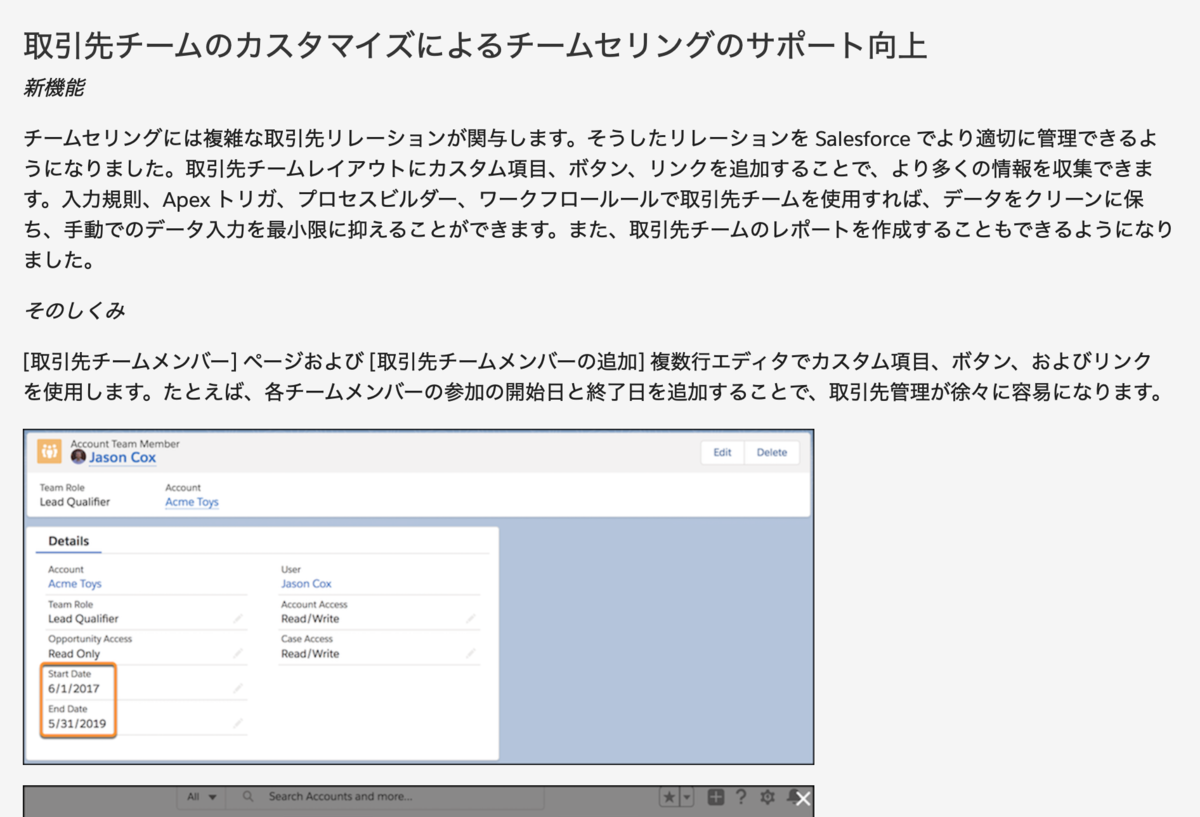This screenshot has height=817, width=1200.
Task: Click the orange Account Team Member object icon
Action: click(48, 450)
